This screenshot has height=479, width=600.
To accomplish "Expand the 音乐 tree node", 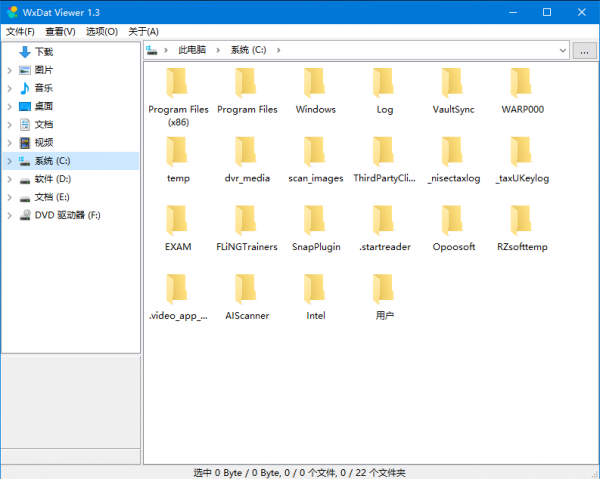I will coord(10,88).
